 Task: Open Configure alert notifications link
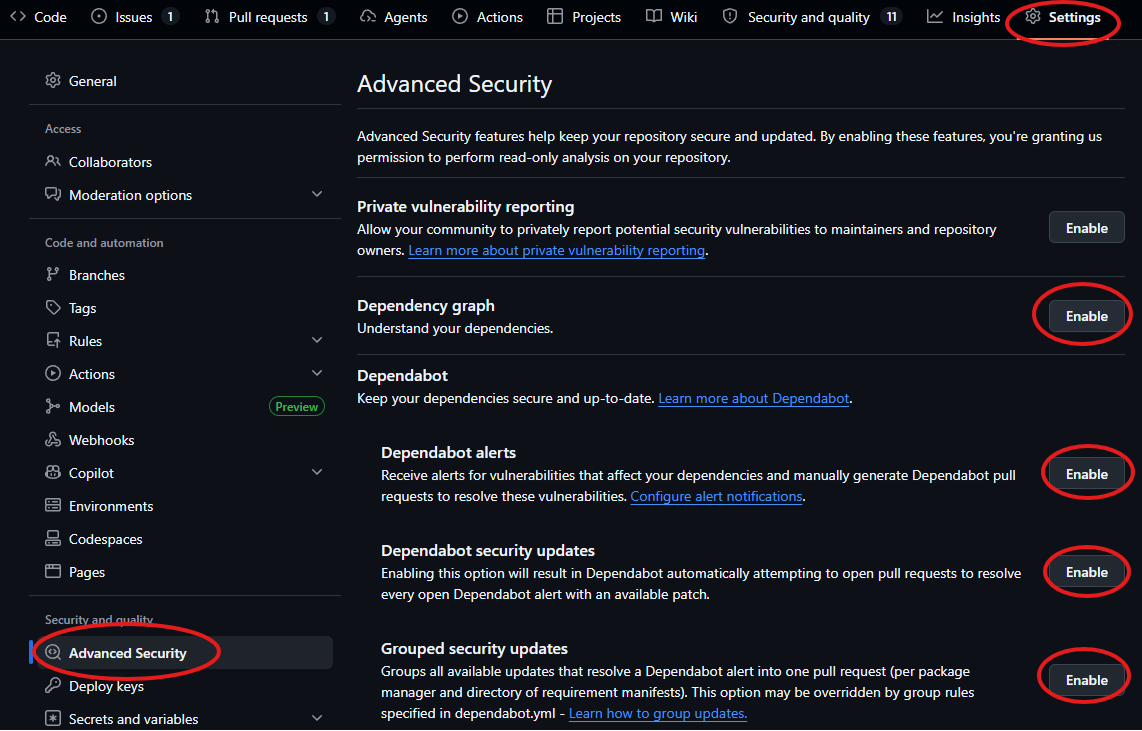[x=716, y=497]
